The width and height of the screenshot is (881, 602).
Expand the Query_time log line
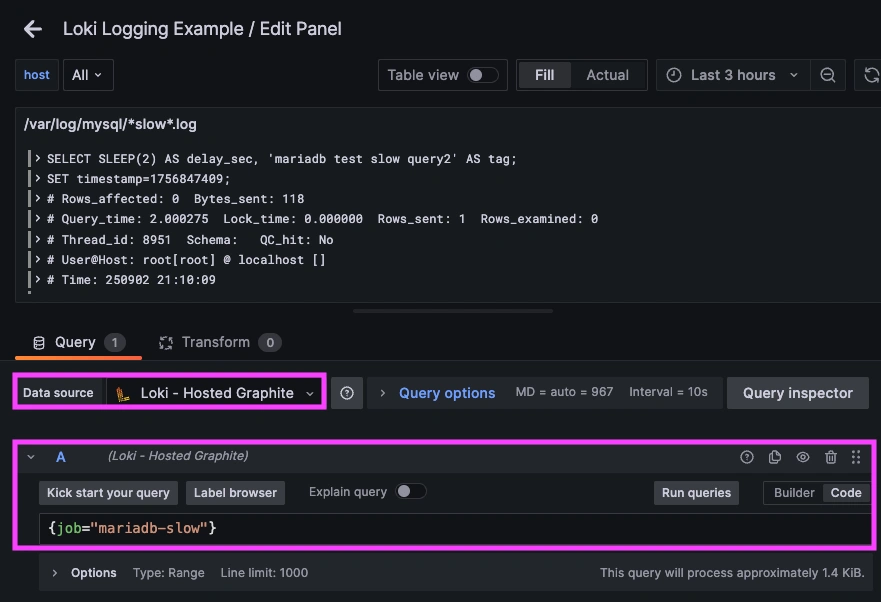38,219
